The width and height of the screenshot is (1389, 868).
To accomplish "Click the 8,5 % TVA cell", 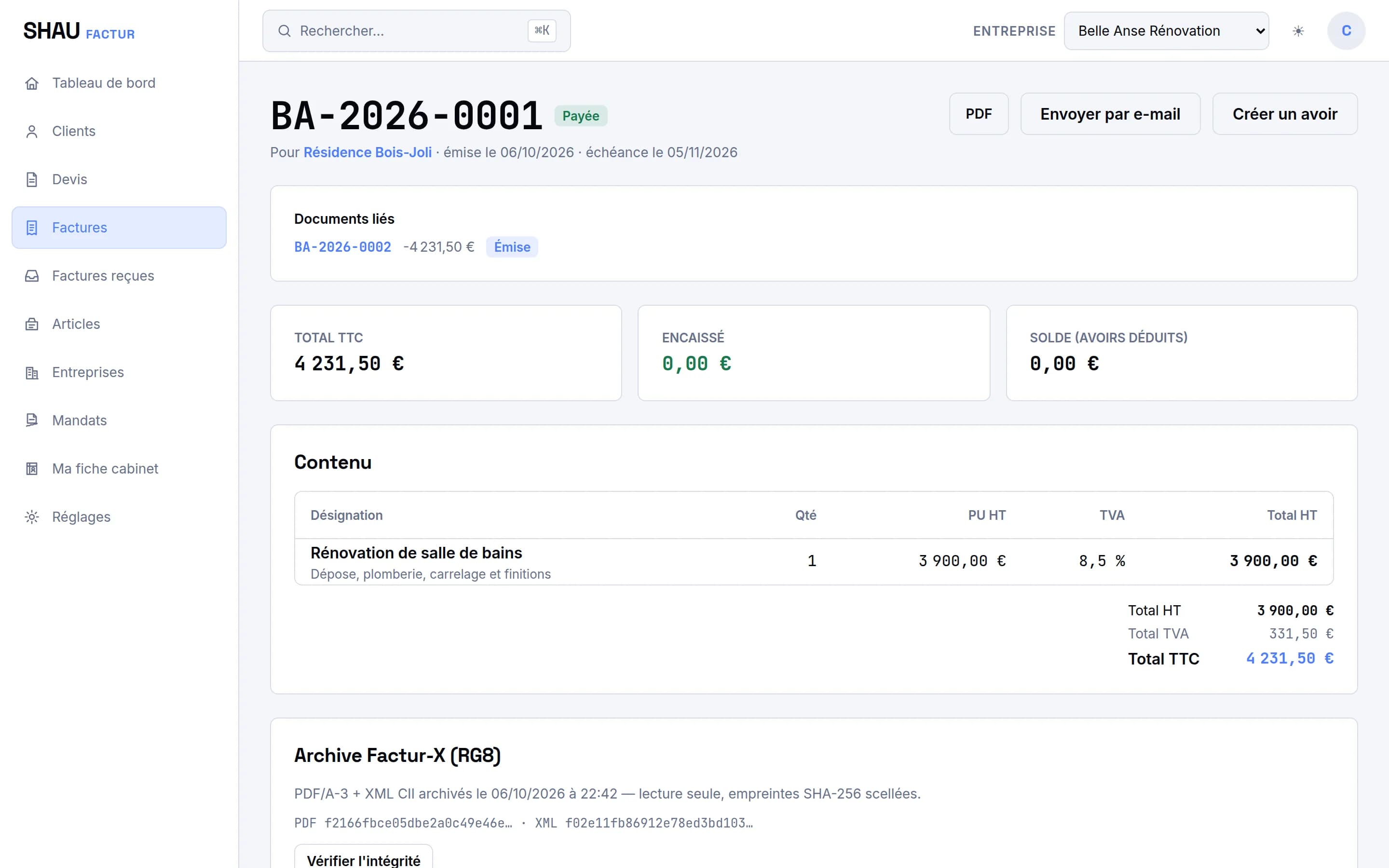I will (1102, 561).
